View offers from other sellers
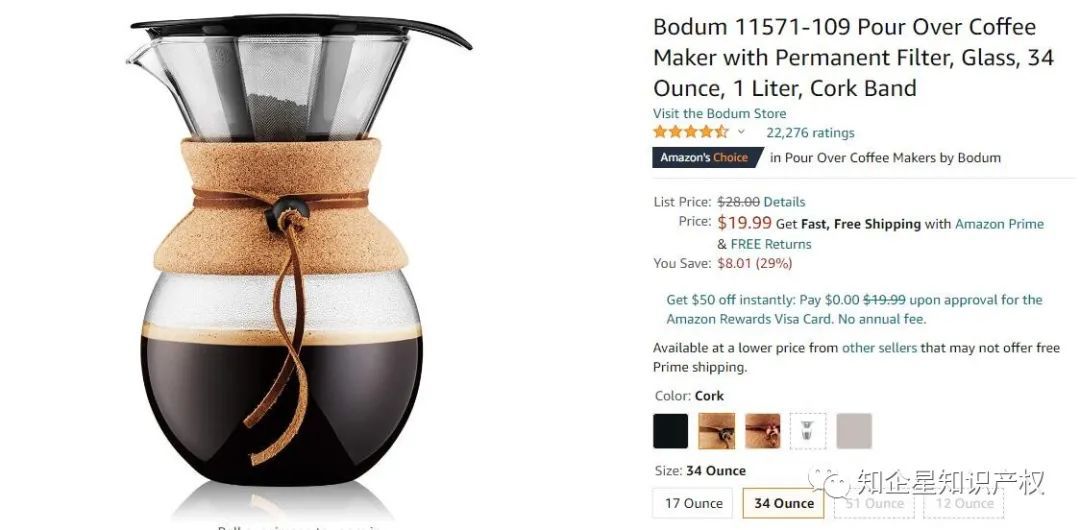Image resolution: width=1080 pixels, height=530 pixels. pyautogui.click(x=879, y=348)
